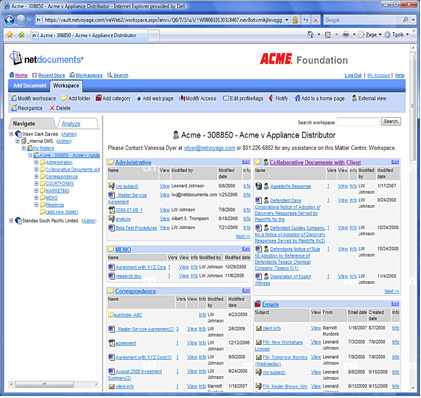
Task: Click the Reorganize toolbar icon
Action: pos(14,108)
